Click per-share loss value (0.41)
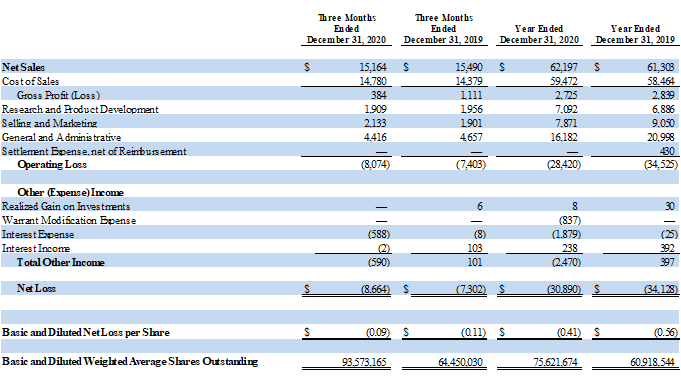This screenshot has height=377, width=681. [569, 332]
